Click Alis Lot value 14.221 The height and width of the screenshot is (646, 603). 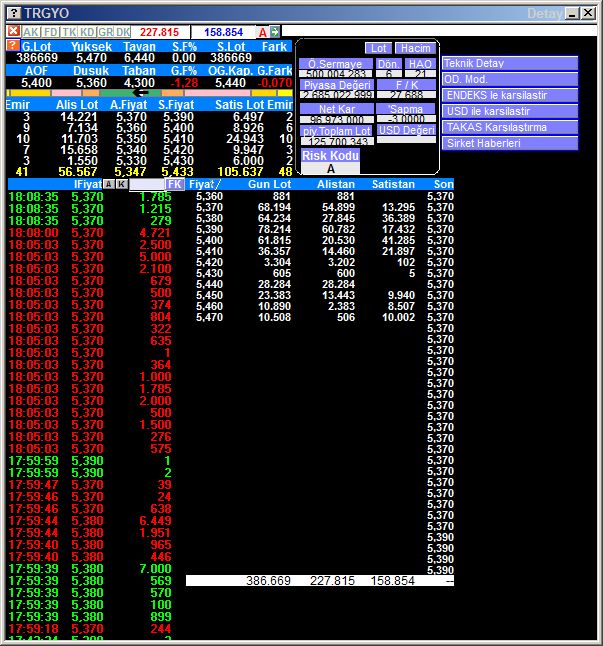pyautogui.click(x=79, y=117)
